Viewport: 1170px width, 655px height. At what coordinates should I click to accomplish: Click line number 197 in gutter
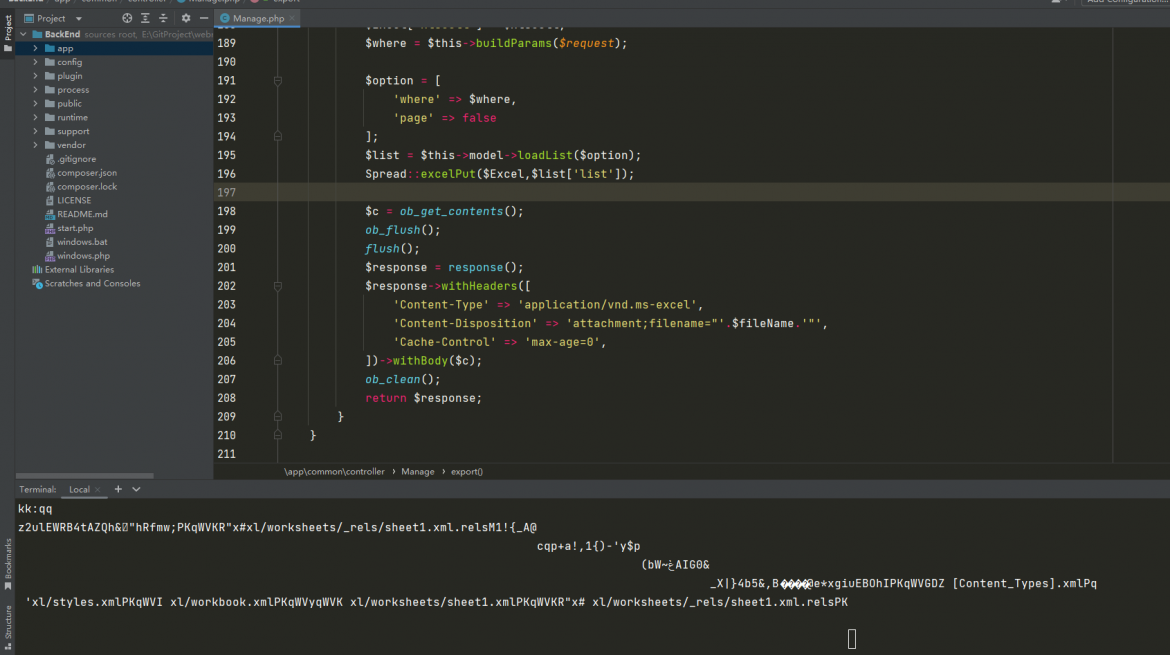tap(226, 192)
